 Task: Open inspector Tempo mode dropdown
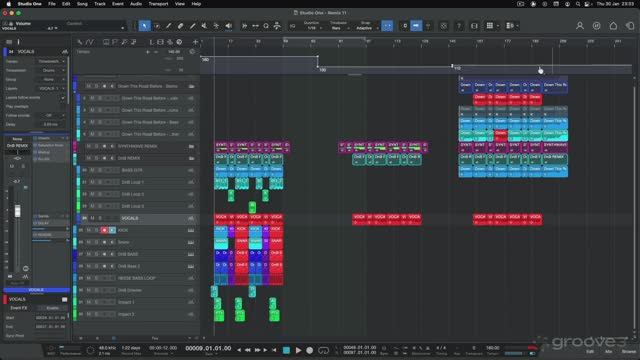tap(51, 61)
